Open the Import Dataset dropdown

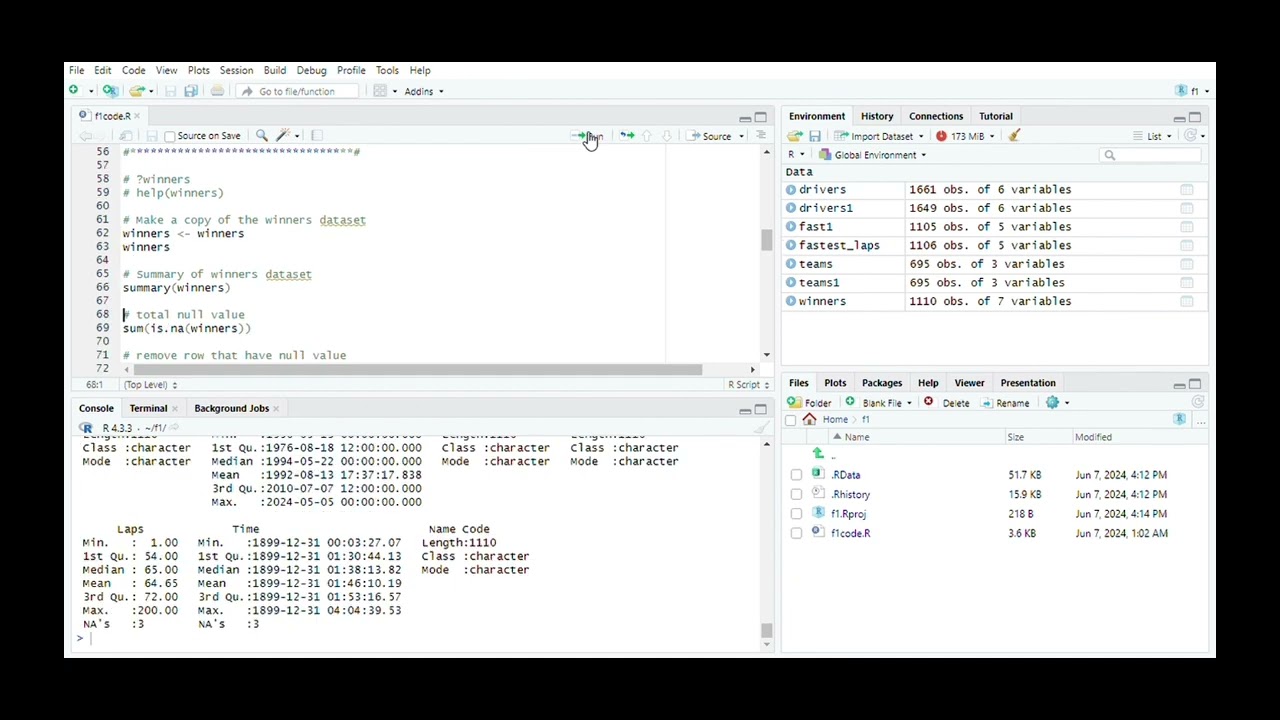[880, 136]
